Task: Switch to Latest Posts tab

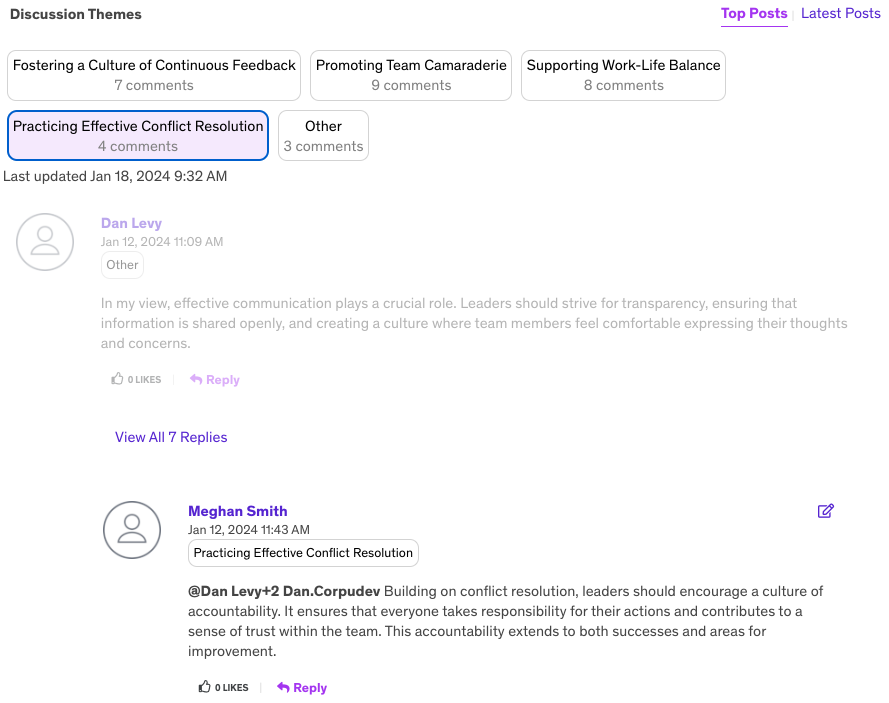Action: coord(840,14)
